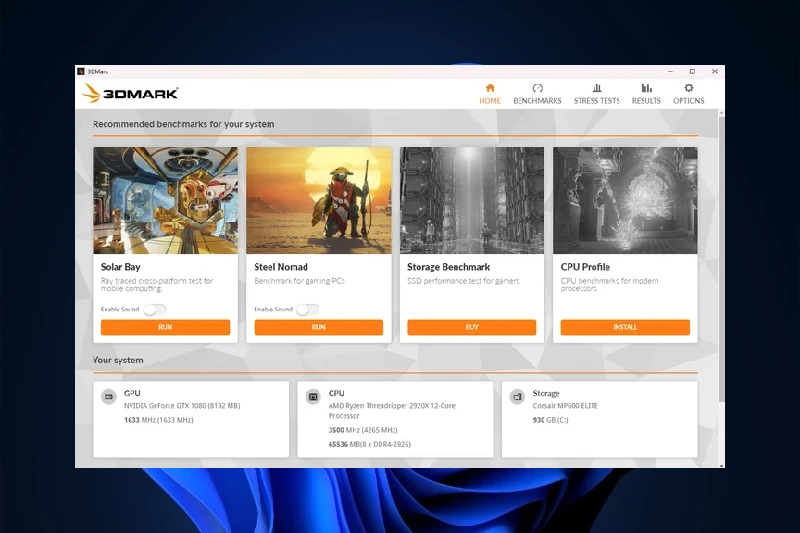Open the CPU Profile thumbnail image
This screenshot has height=533, width=800.
625,200
